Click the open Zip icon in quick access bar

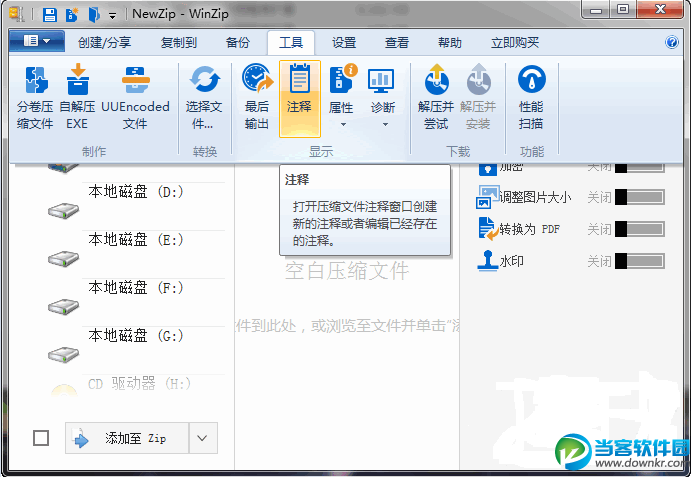point(93,15)
